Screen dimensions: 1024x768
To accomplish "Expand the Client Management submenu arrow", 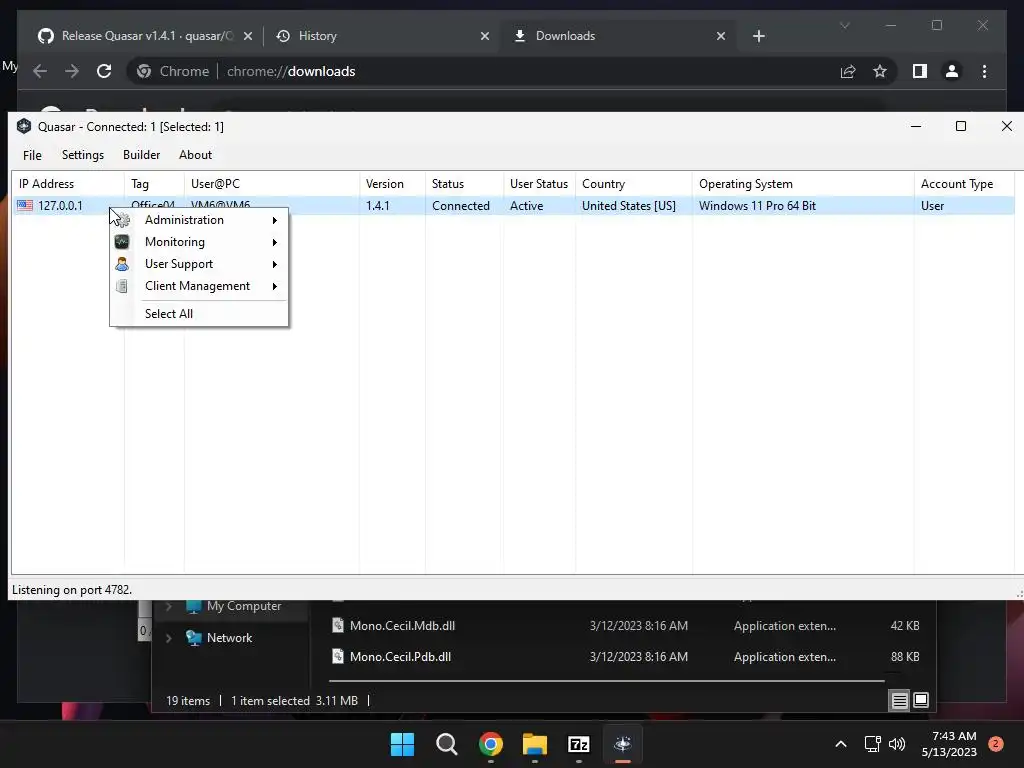I will 275,286.
